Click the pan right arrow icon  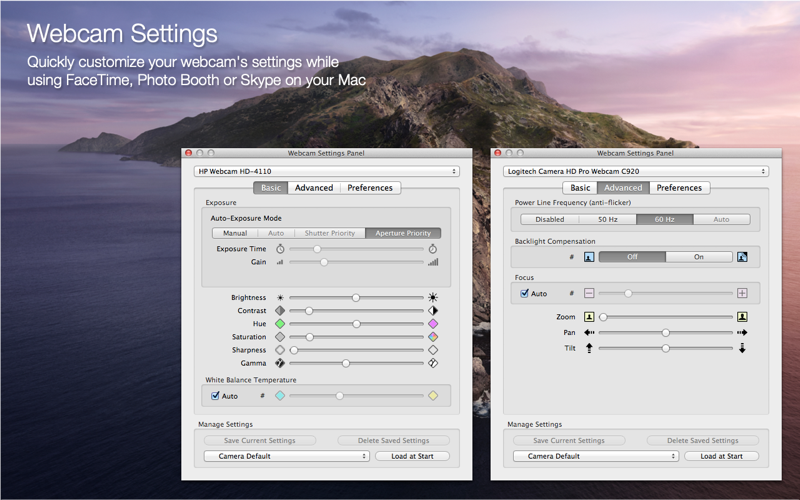click(x=742, y=333)
